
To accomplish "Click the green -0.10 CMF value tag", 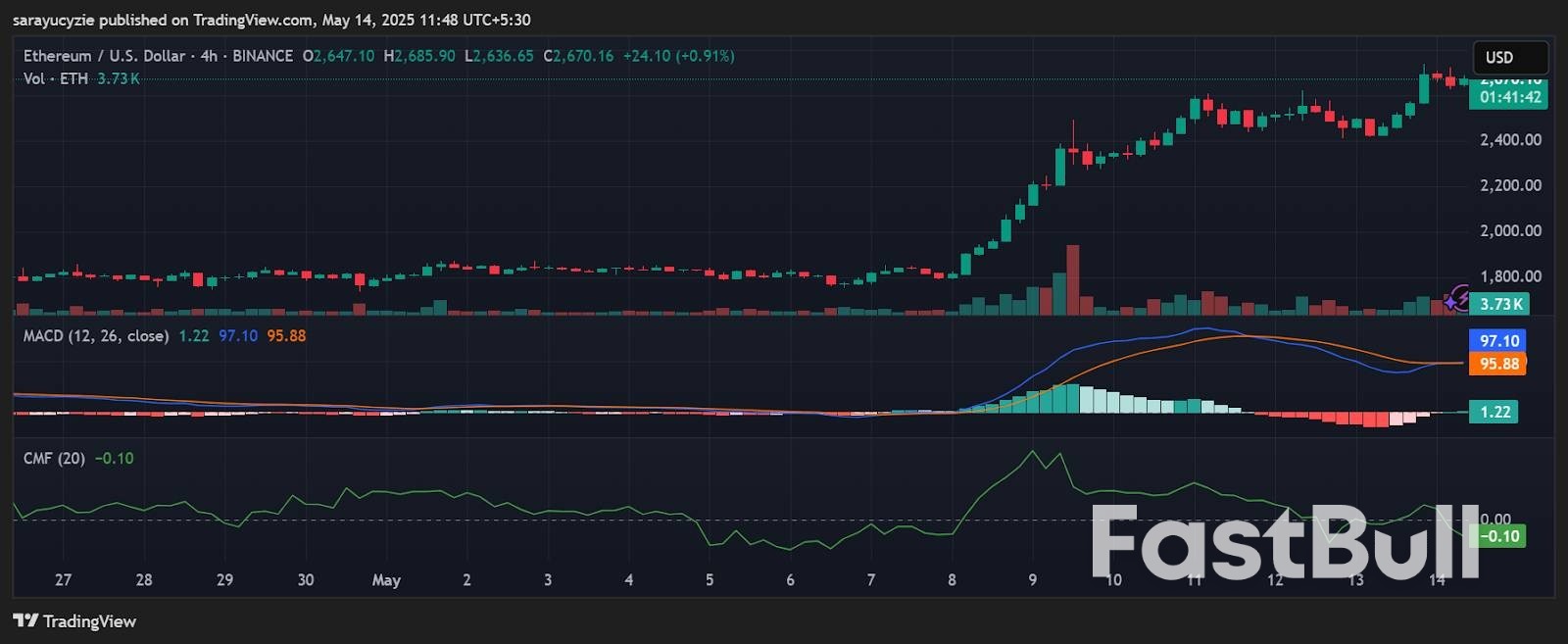I will pyautogui.click(x=1499, y=536).
